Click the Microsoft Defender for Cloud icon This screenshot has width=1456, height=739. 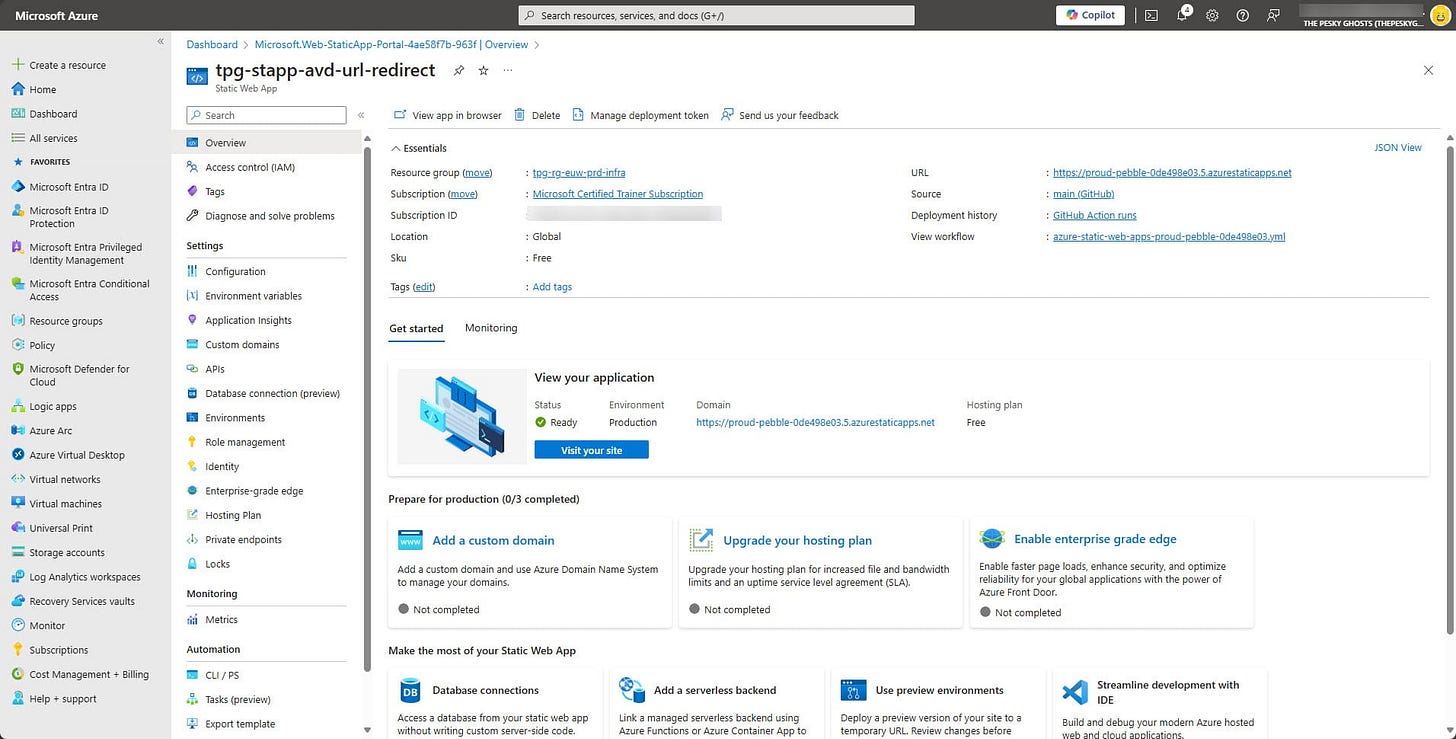(x=17, y=369)
